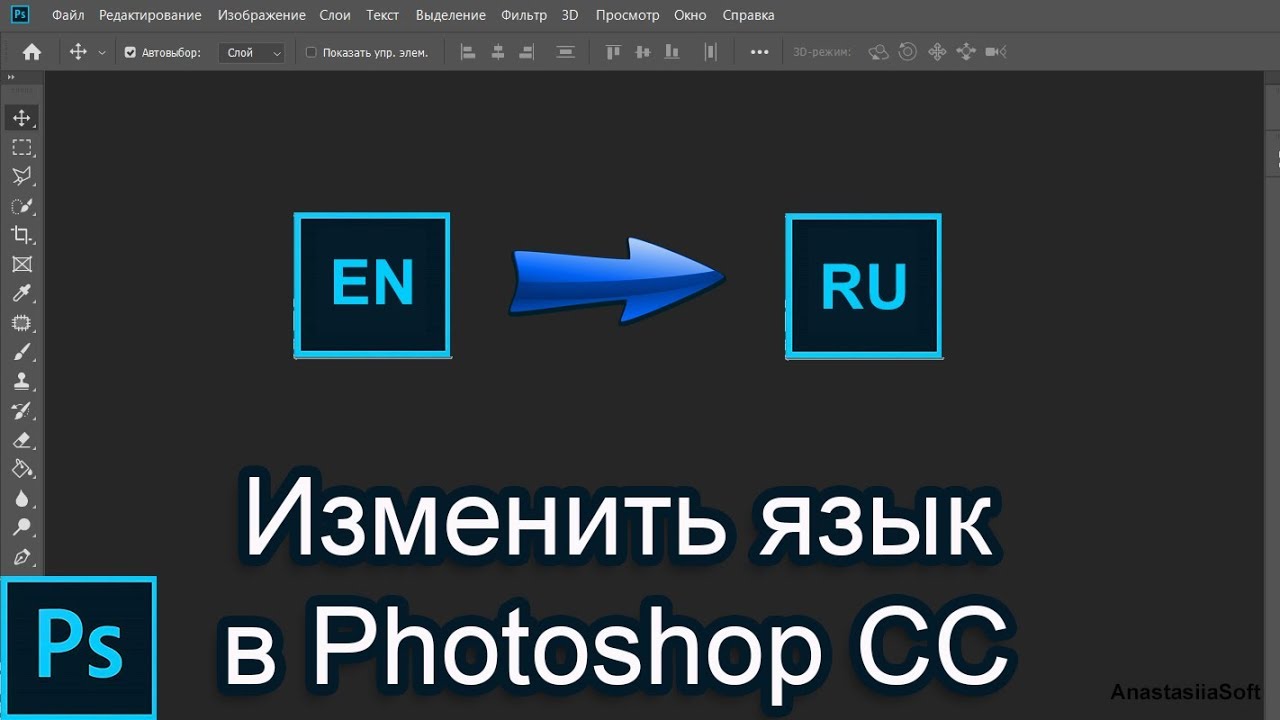Toggle the Автовыбор checkbox
The width and height of the screenshot is (1280, 720).
click(x=130, y=52)
